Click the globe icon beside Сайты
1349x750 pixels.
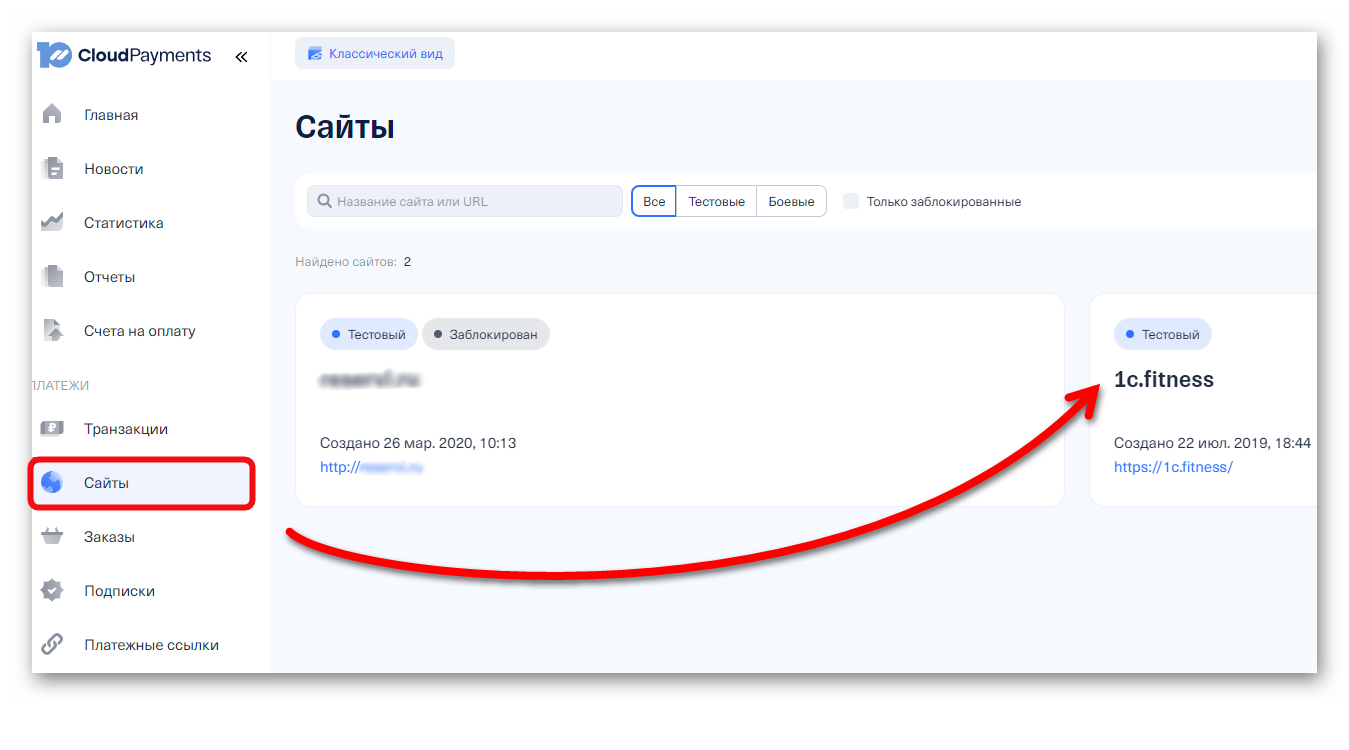coord(52,483)
